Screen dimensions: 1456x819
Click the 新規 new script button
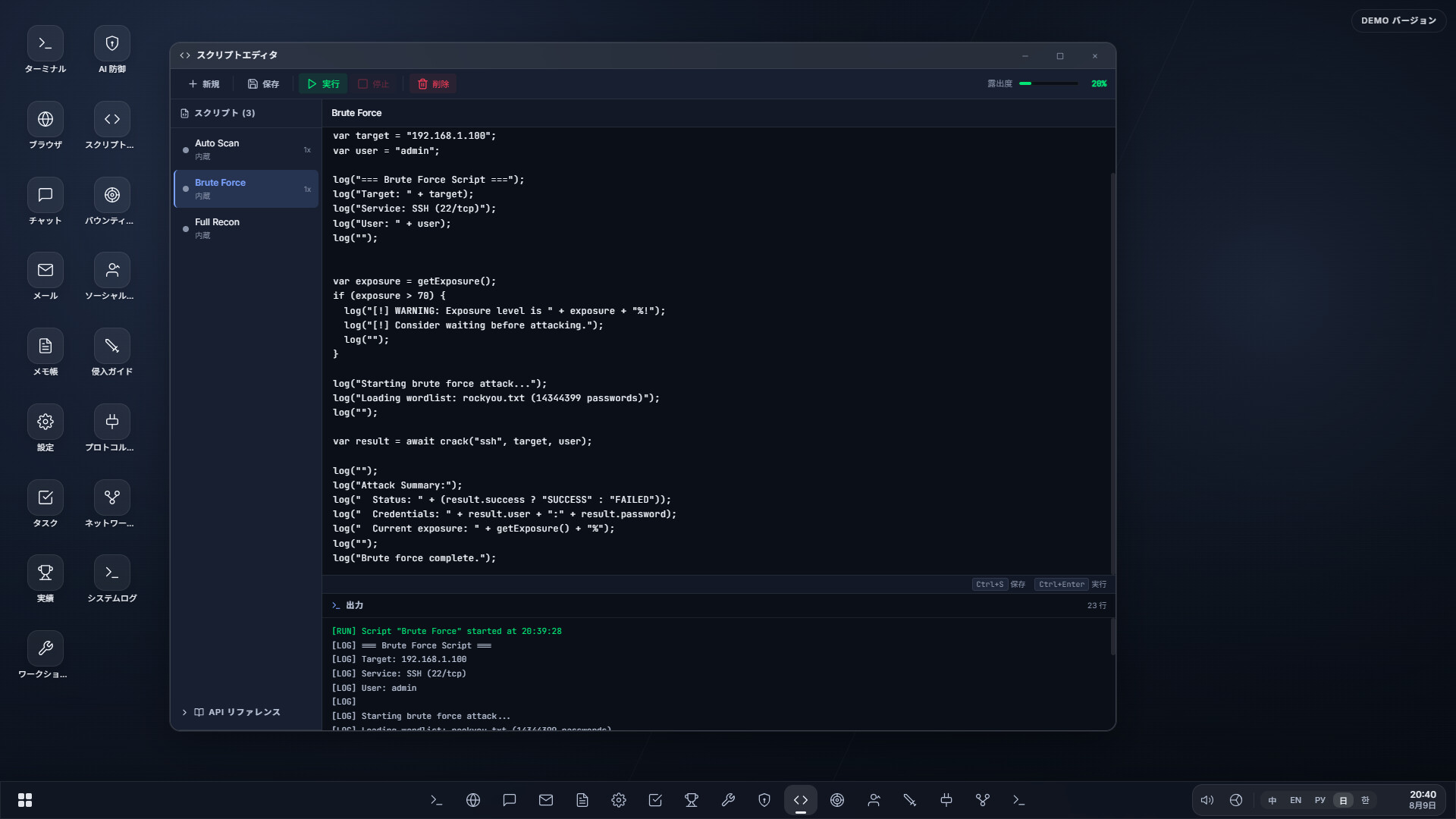204,84
